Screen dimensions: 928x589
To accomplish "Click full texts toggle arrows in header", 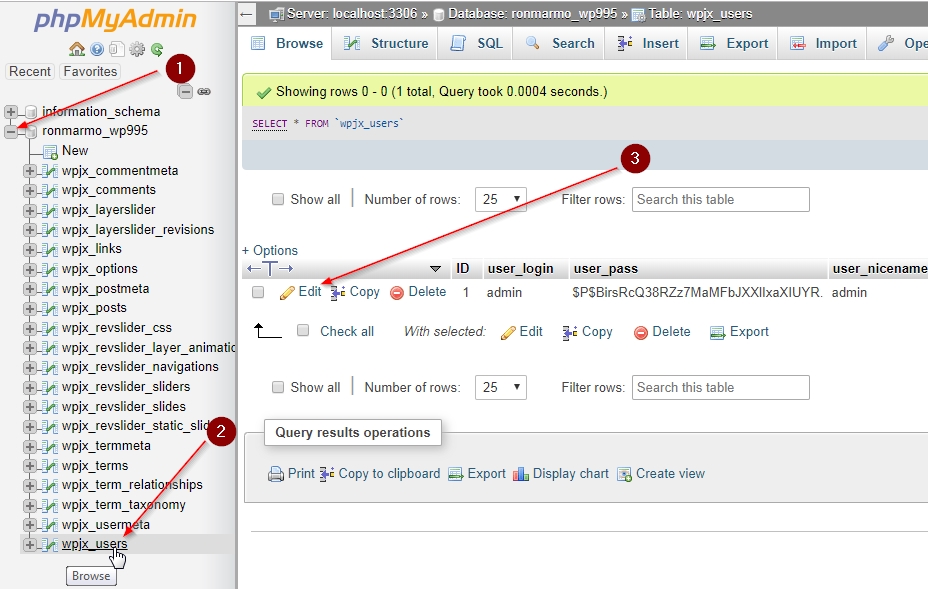I will [270, 269].
